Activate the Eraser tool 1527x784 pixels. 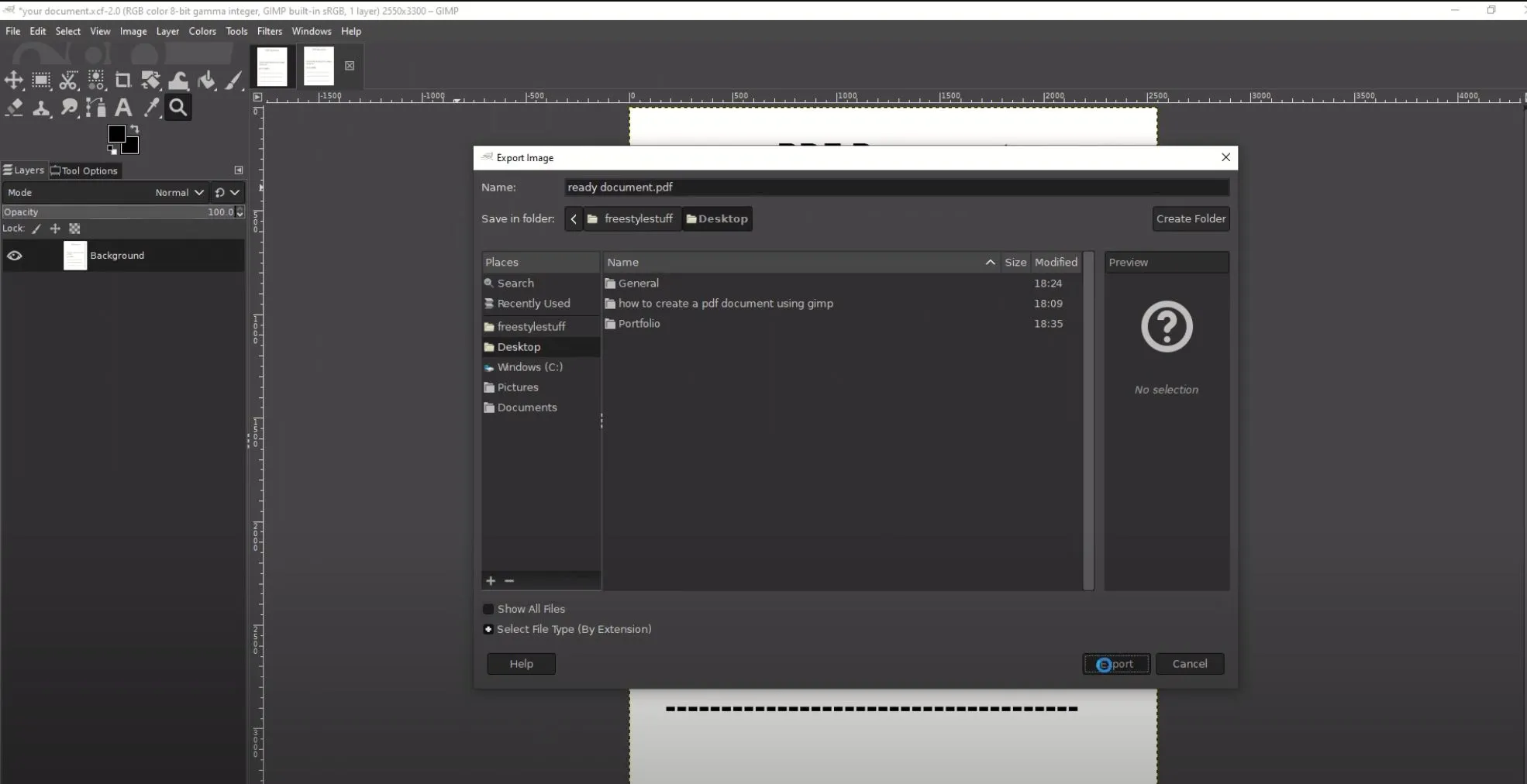13,108
